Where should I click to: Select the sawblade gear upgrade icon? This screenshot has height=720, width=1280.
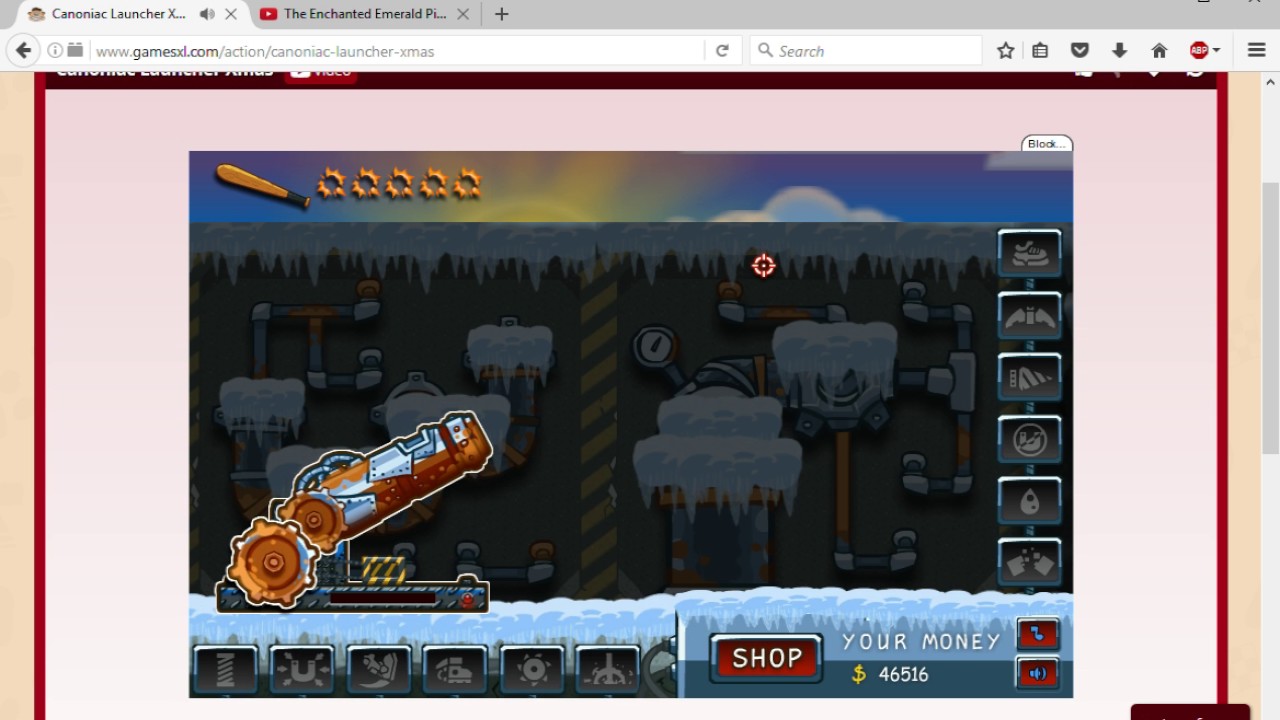click(532, 670)
